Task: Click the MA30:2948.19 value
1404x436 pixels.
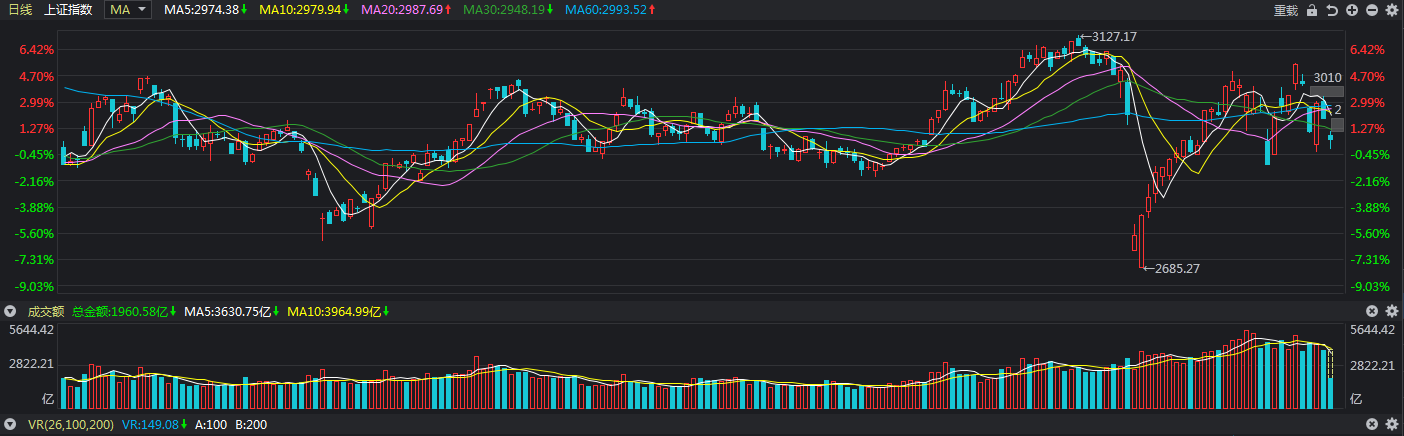Action: click(503, 10)
